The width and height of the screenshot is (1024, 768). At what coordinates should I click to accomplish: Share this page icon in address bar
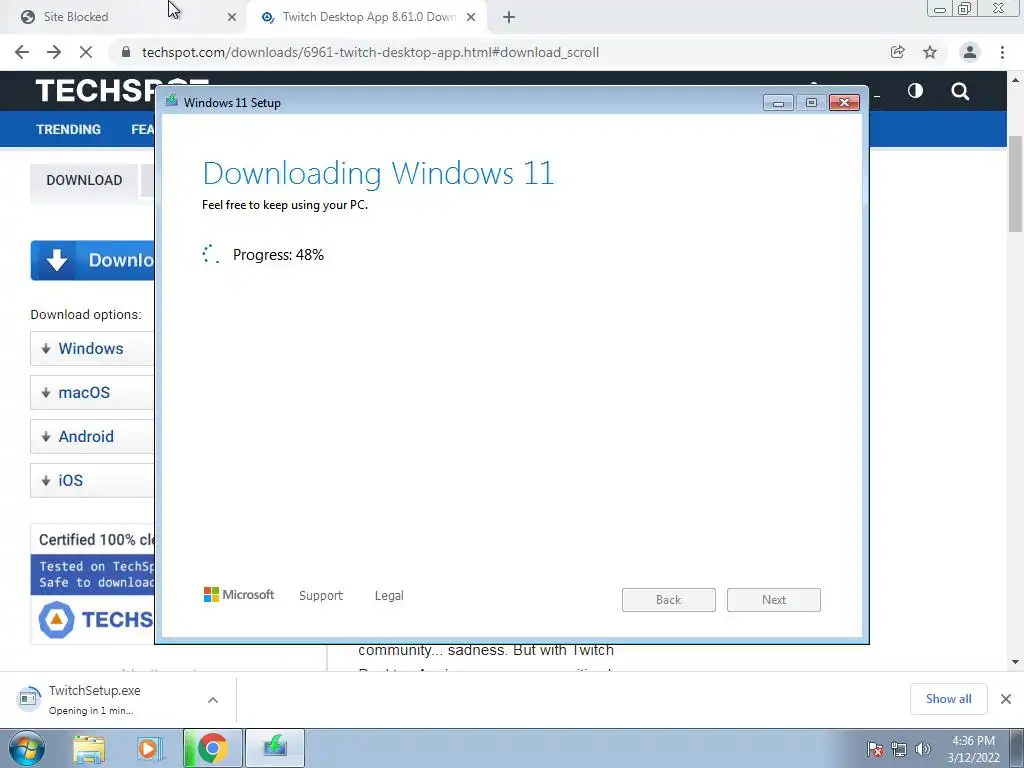(x=897, y=52)
